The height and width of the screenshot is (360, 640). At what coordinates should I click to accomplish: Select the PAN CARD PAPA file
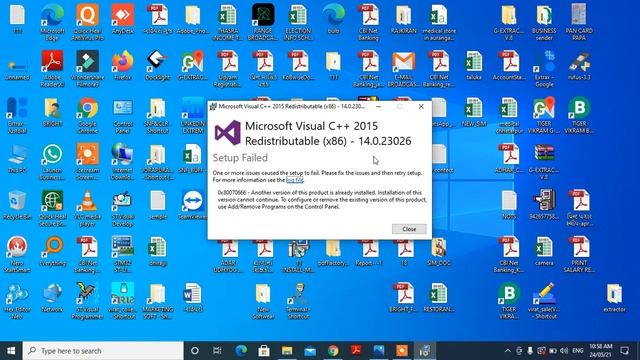[x=579, y=22]
